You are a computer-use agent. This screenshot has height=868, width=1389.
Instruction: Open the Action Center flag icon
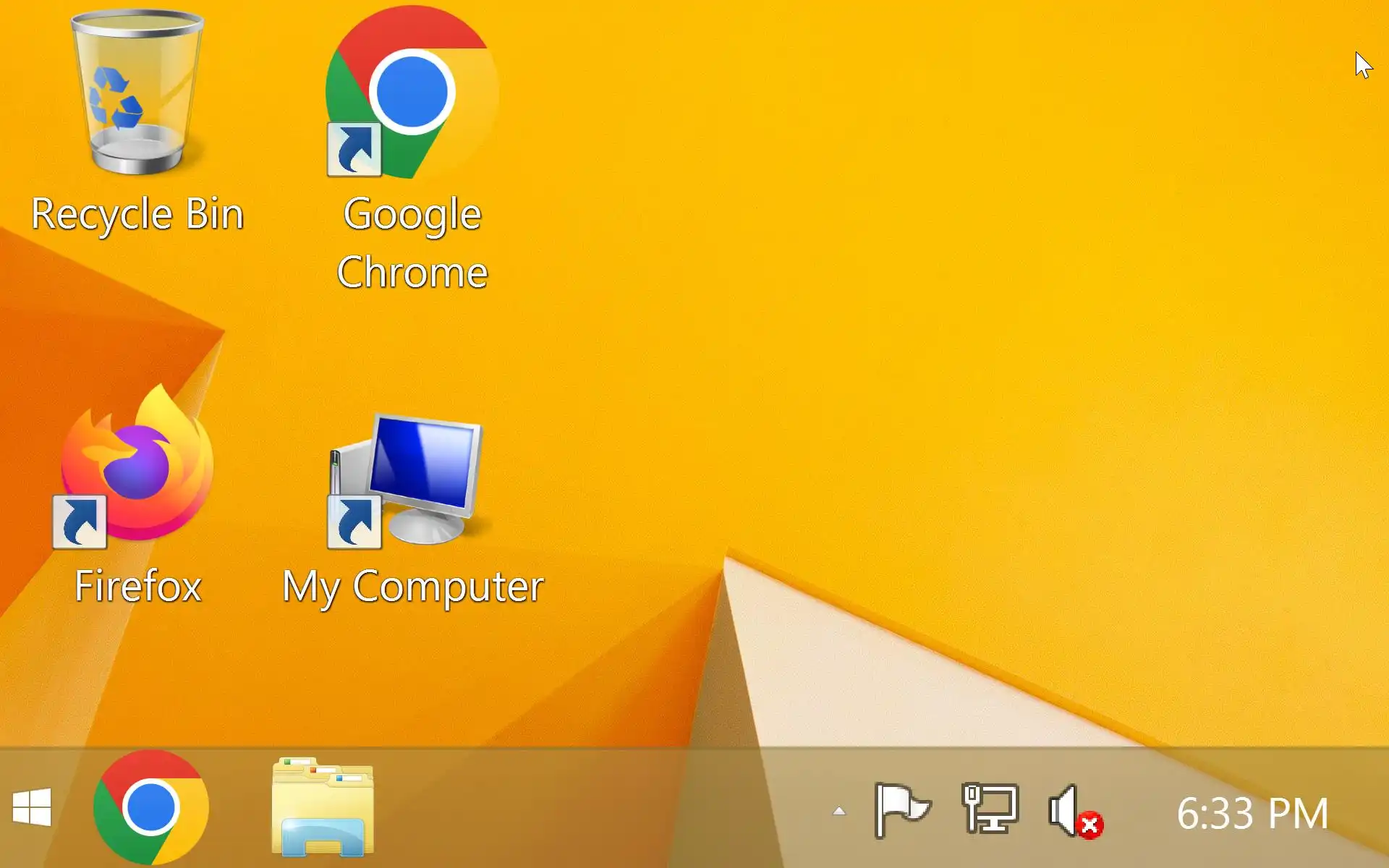pos(901,810)
